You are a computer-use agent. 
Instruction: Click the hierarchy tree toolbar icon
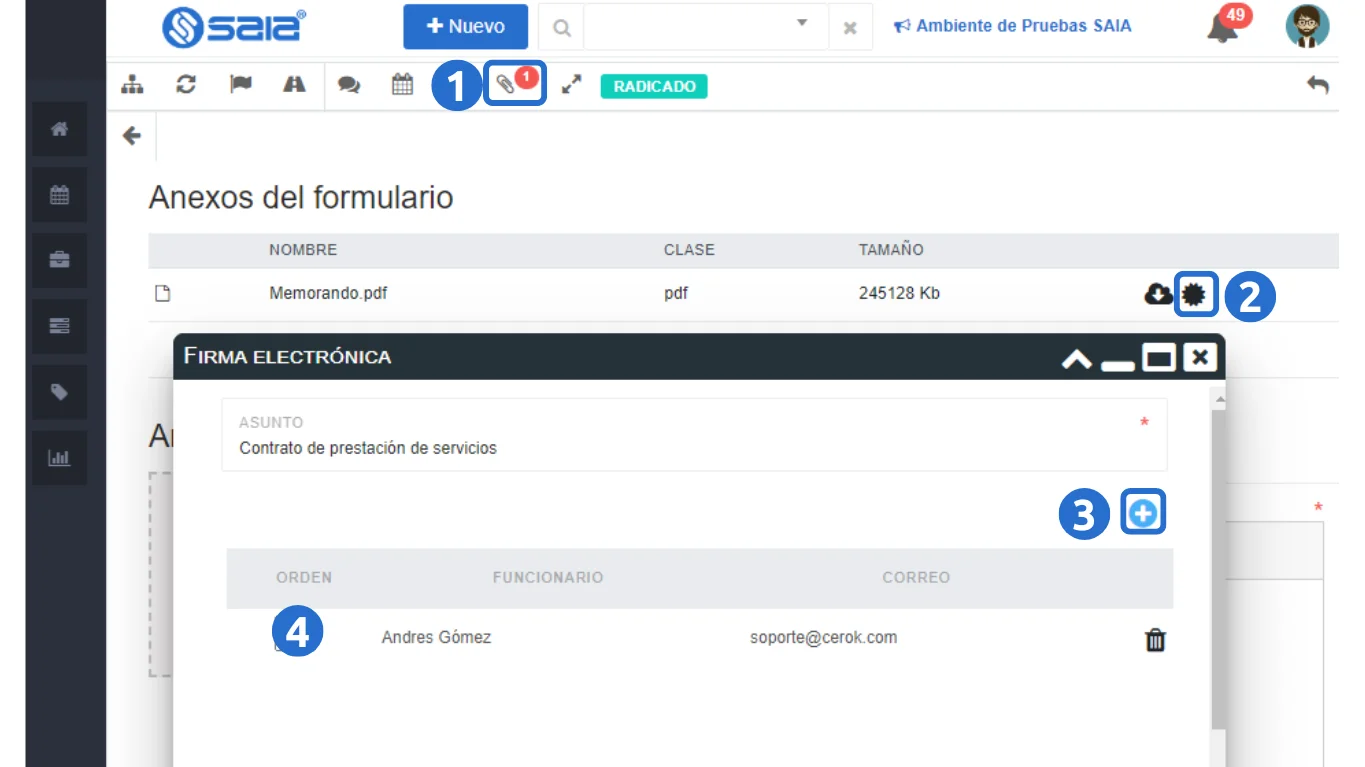(x=132, y=85)
